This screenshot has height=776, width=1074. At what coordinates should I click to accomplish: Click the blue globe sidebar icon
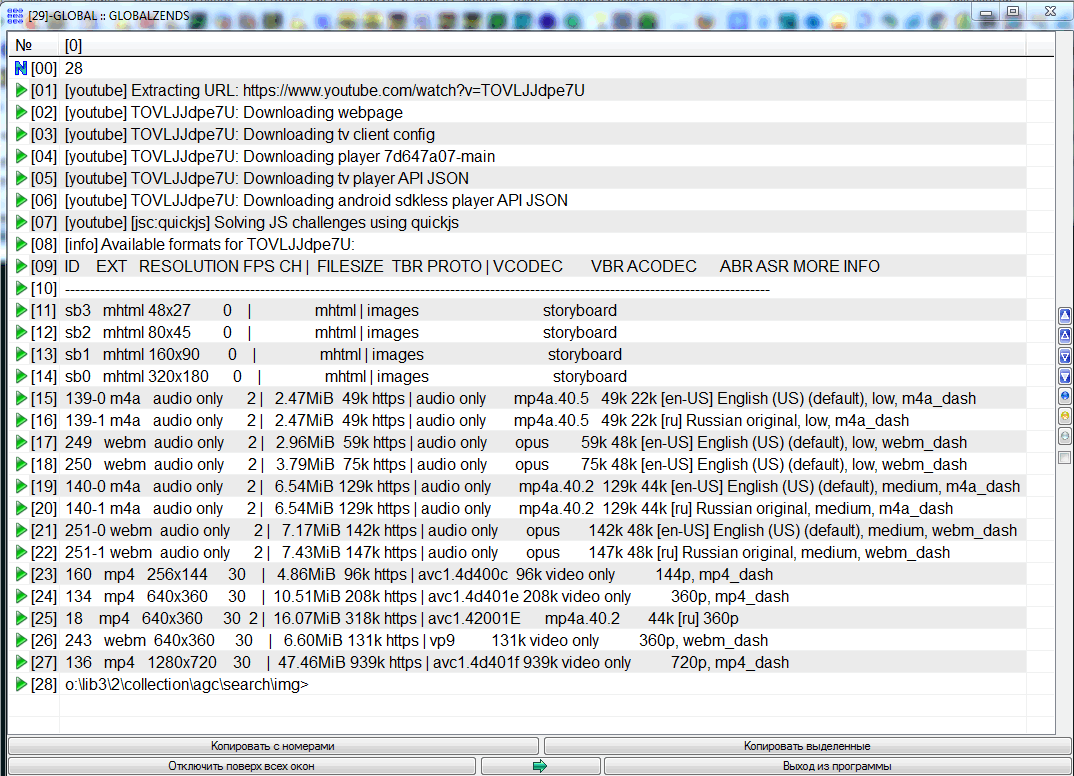[1065, 396]
